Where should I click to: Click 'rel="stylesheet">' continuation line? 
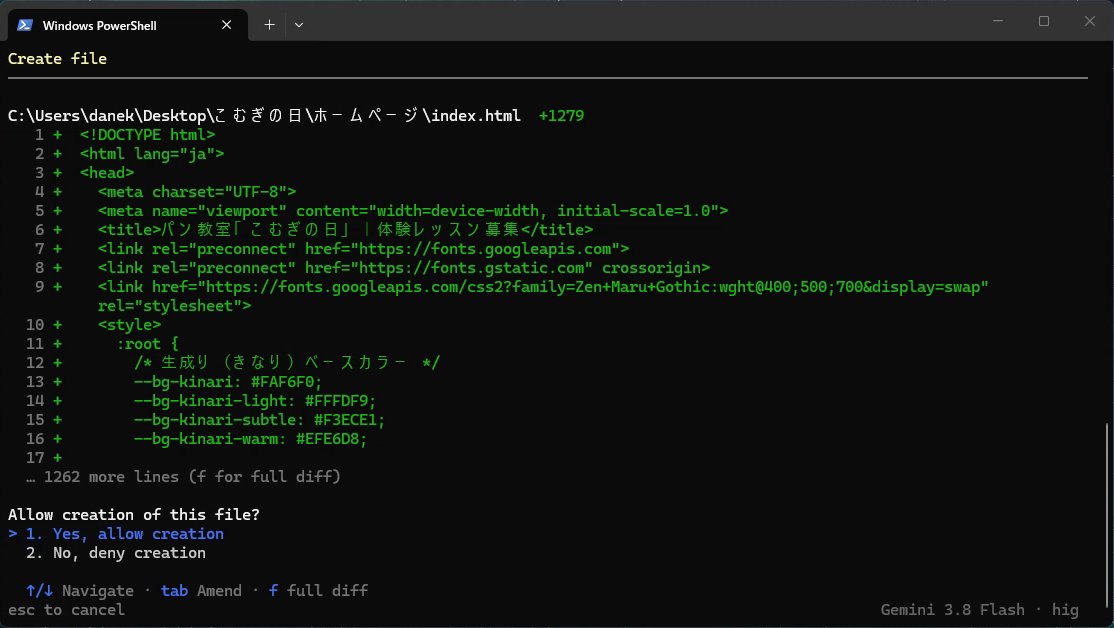tap(174, 306)
